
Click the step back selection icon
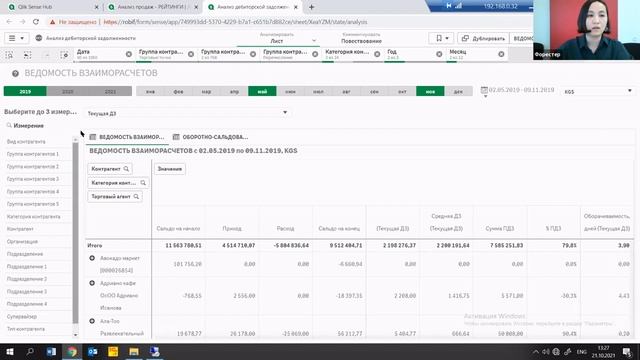point(27,55)
